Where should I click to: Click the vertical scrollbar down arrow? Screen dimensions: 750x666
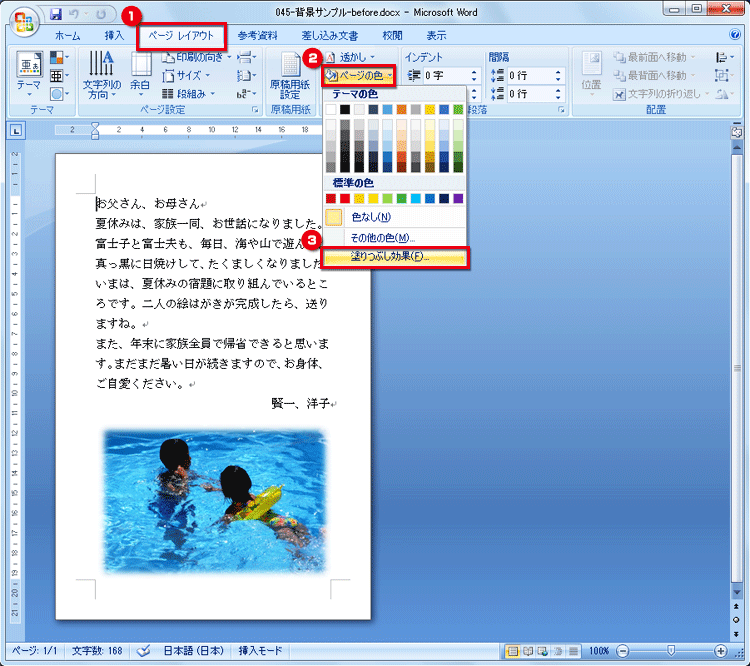point(737,592)
